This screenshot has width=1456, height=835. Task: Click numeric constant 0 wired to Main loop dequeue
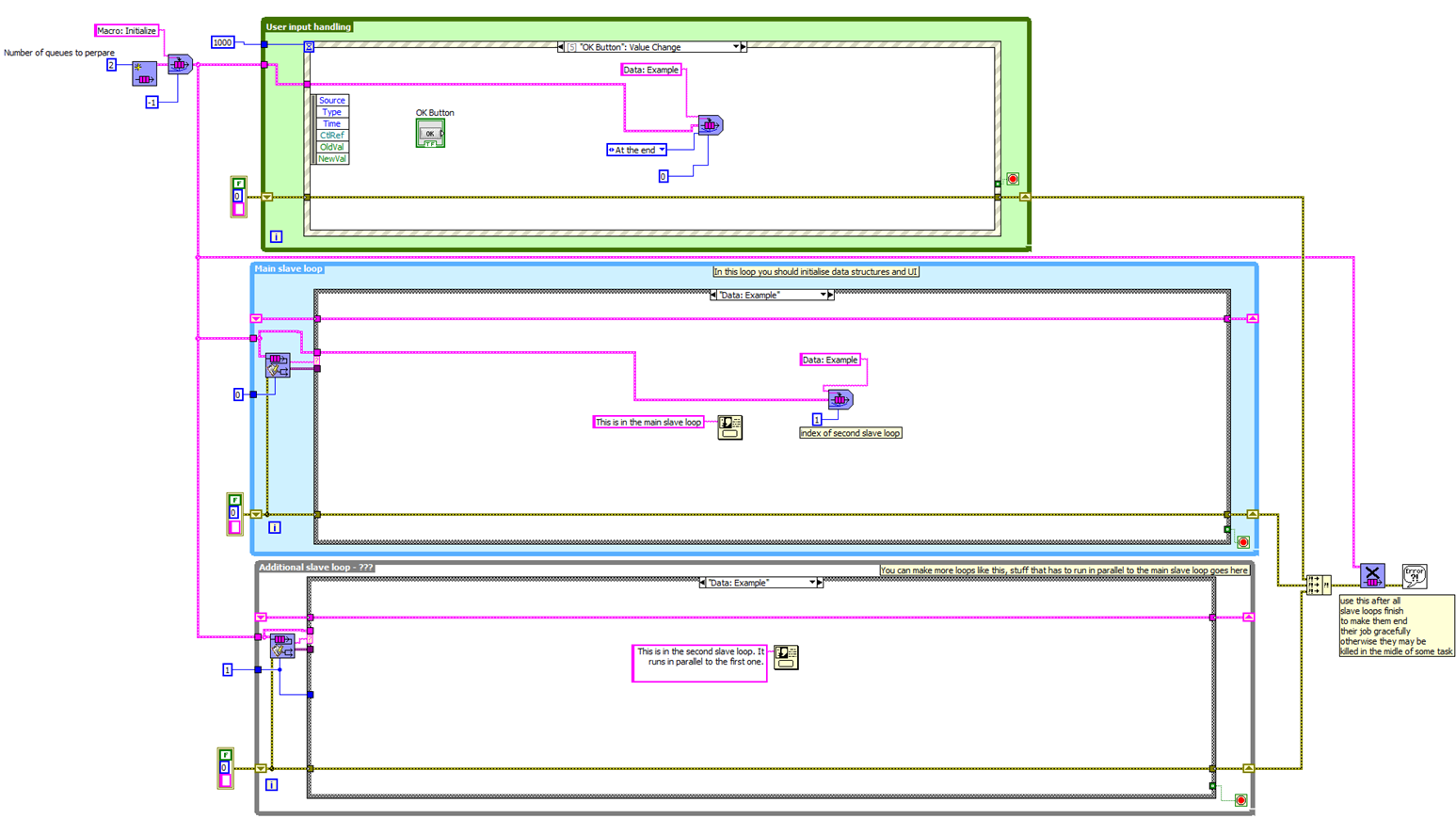[x=238, y=394]
